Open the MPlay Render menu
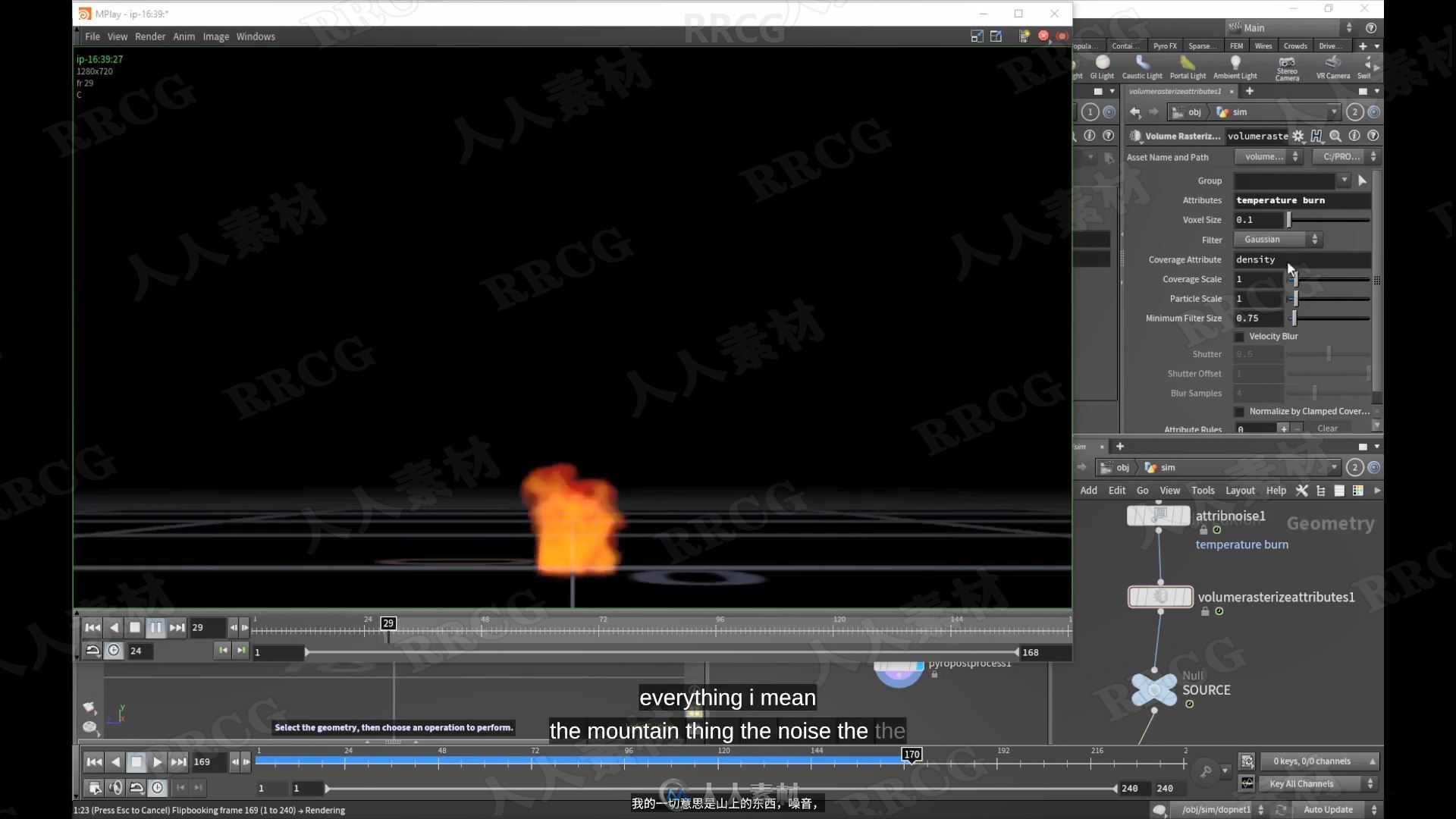Screen dimensions: 1456x819 coord(150,36)
